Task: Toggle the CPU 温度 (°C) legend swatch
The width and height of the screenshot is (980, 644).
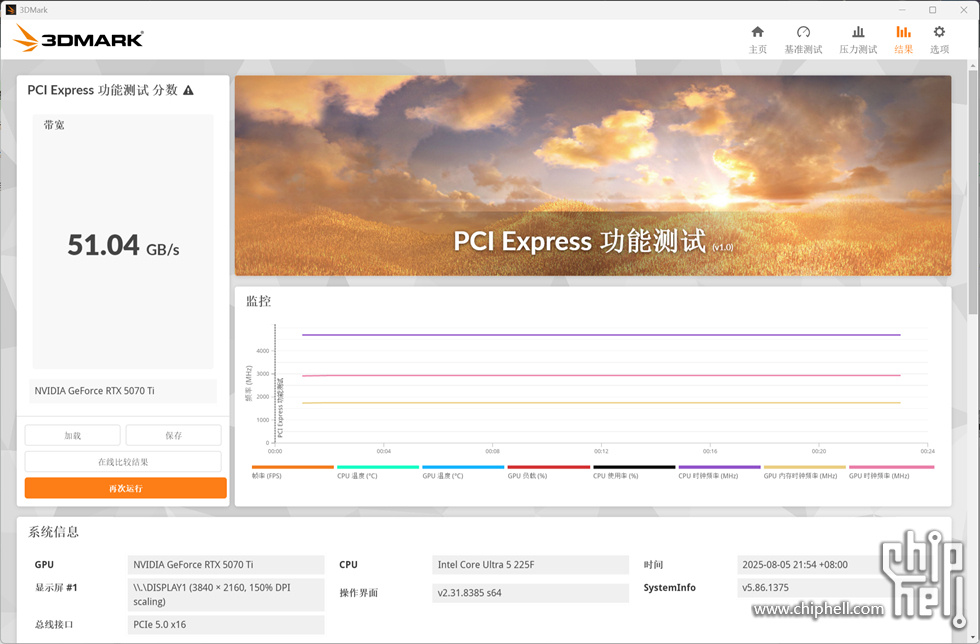Action: (x=378, y=467)
